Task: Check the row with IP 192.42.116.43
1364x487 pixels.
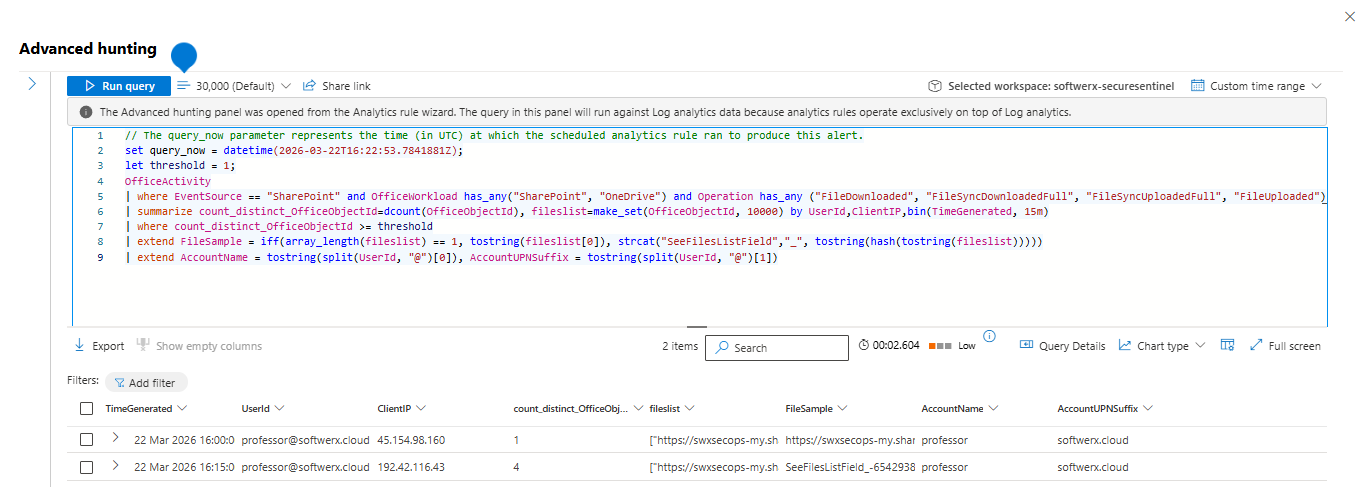Action: (x=86, y=467)
